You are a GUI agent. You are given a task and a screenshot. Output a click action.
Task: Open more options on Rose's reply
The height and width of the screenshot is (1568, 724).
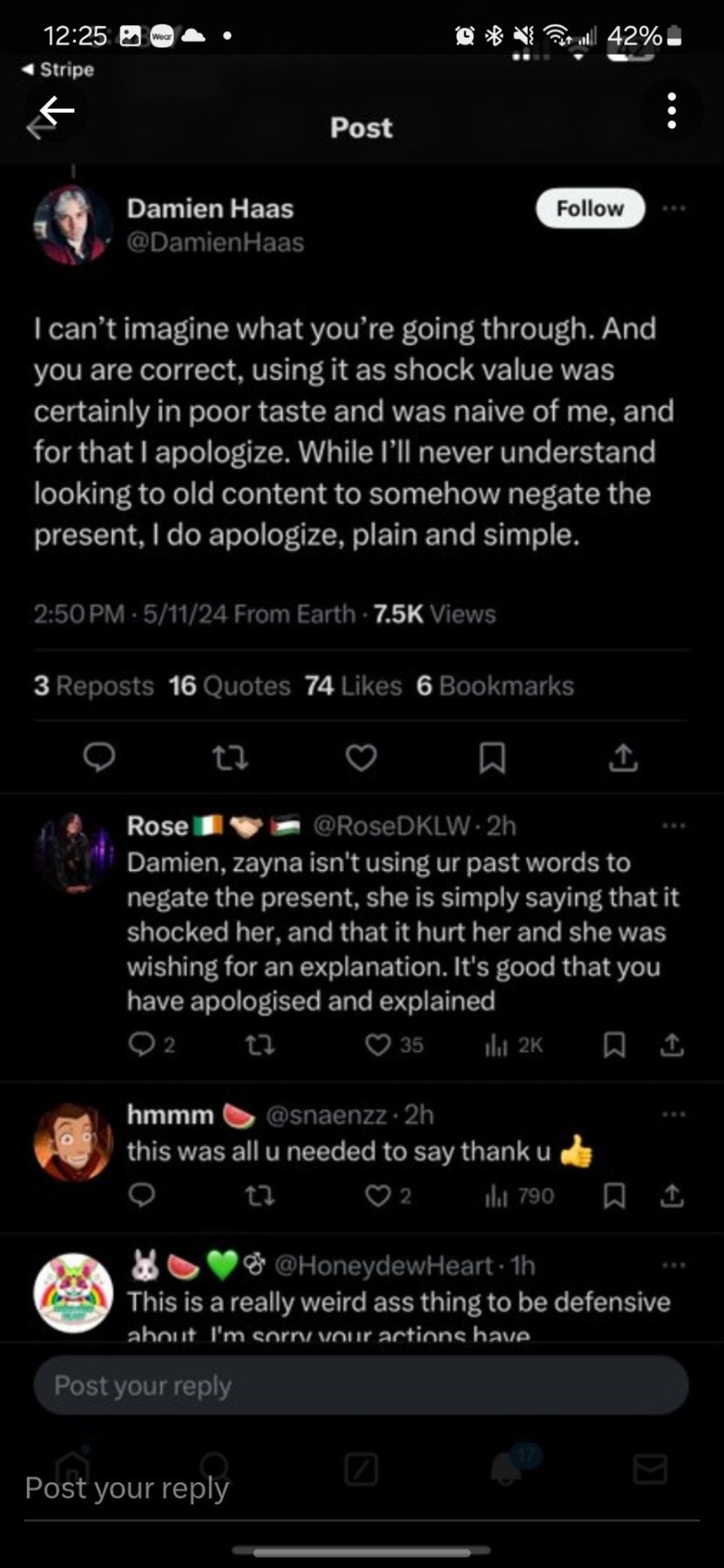pos(673,826)
